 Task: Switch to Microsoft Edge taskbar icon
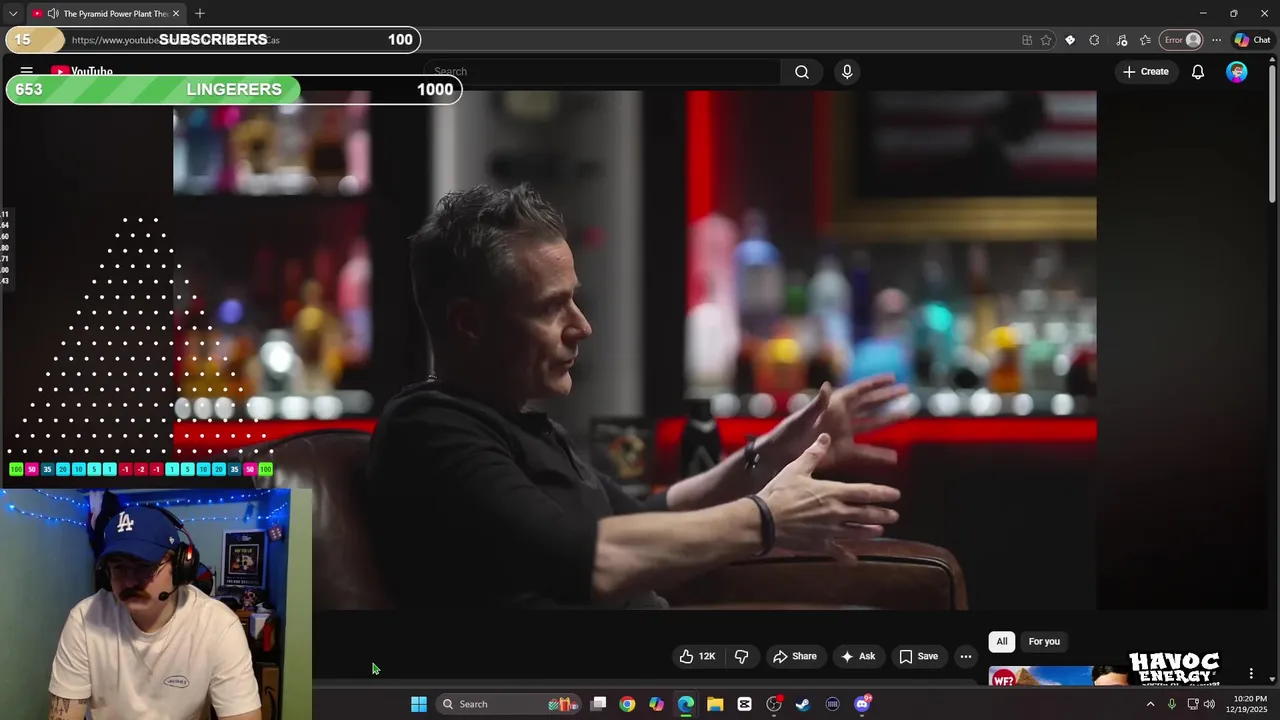[686, 704]
